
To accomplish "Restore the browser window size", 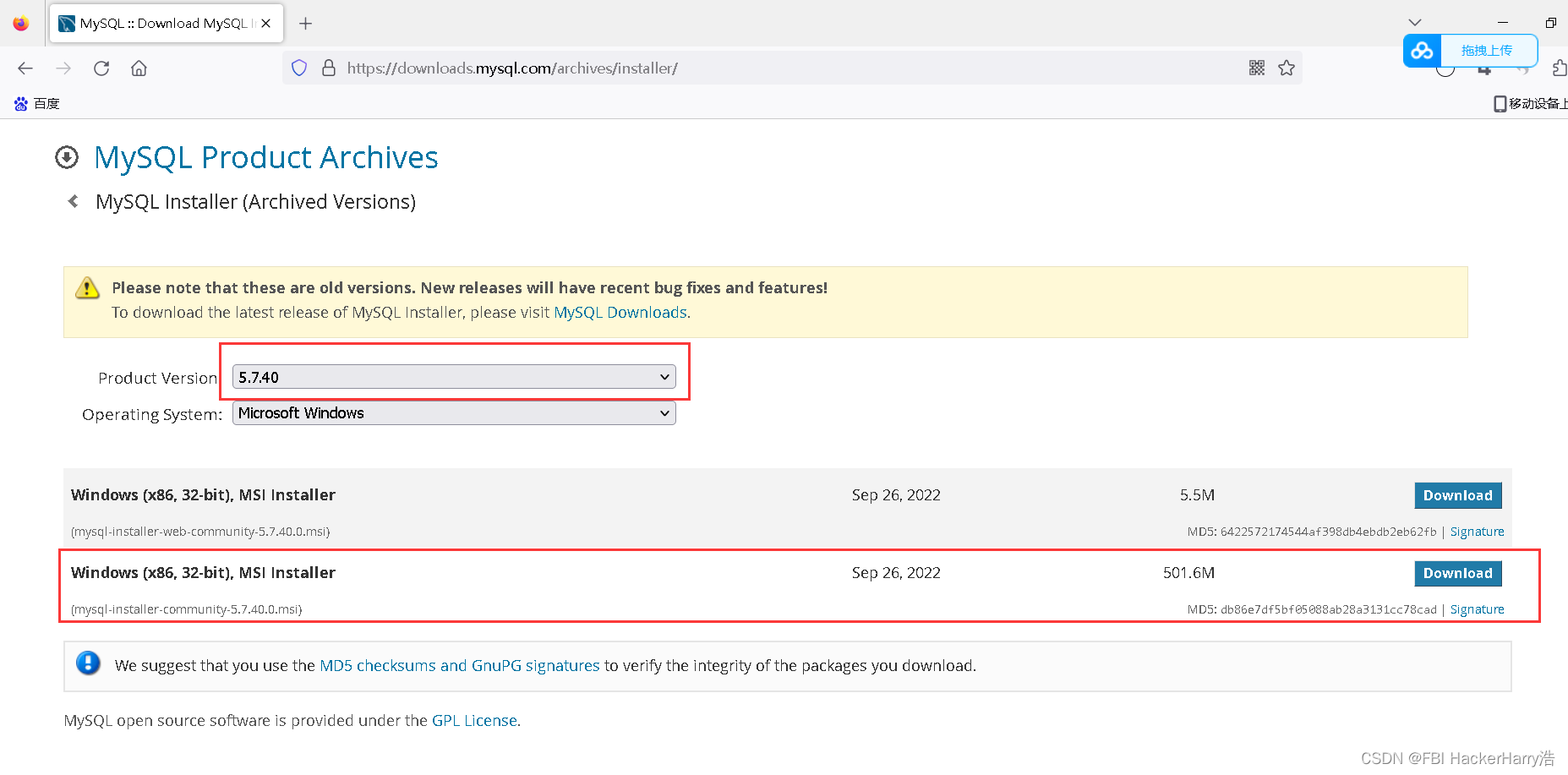I will pyautogui.click(x=1550, y=23).
